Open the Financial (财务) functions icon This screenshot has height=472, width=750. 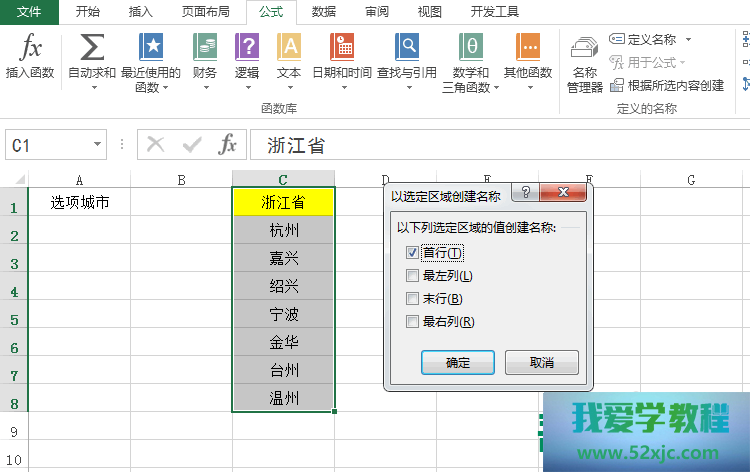coord(205,48)
